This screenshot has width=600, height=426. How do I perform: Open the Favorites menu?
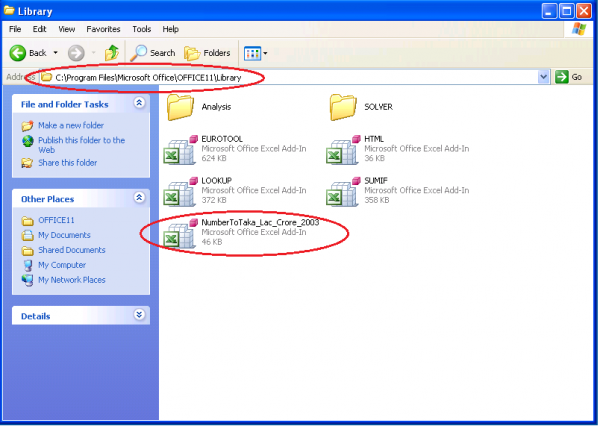point(103,29)
